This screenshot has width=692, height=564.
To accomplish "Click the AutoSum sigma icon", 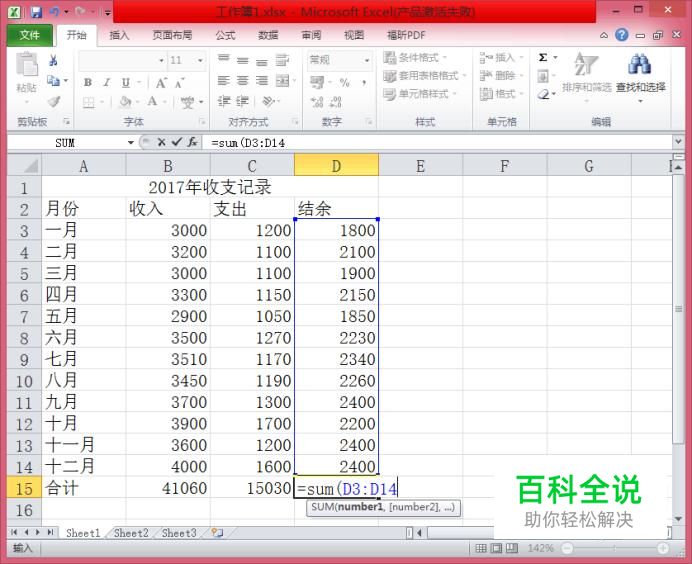I will [x=543, y=57].
